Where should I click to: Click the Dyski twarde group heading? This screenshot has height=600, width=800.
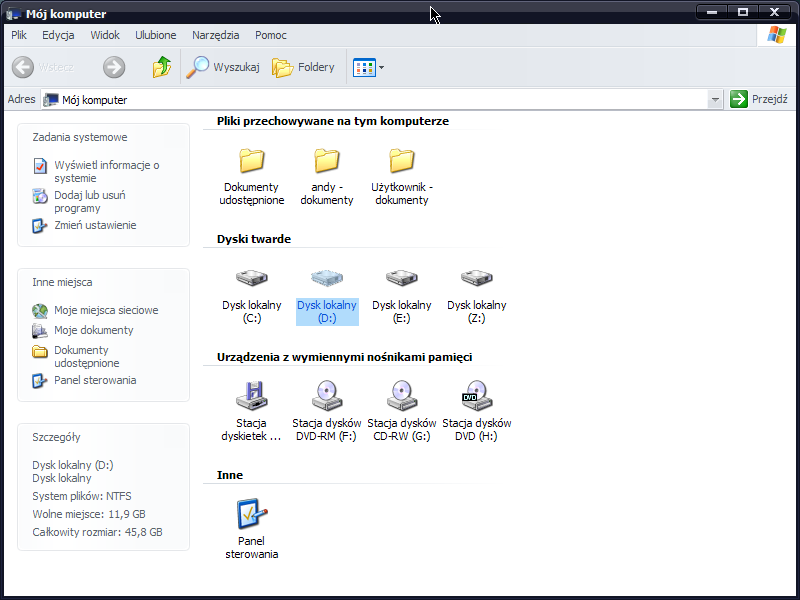pyautogui.click(x=254, y=239)
